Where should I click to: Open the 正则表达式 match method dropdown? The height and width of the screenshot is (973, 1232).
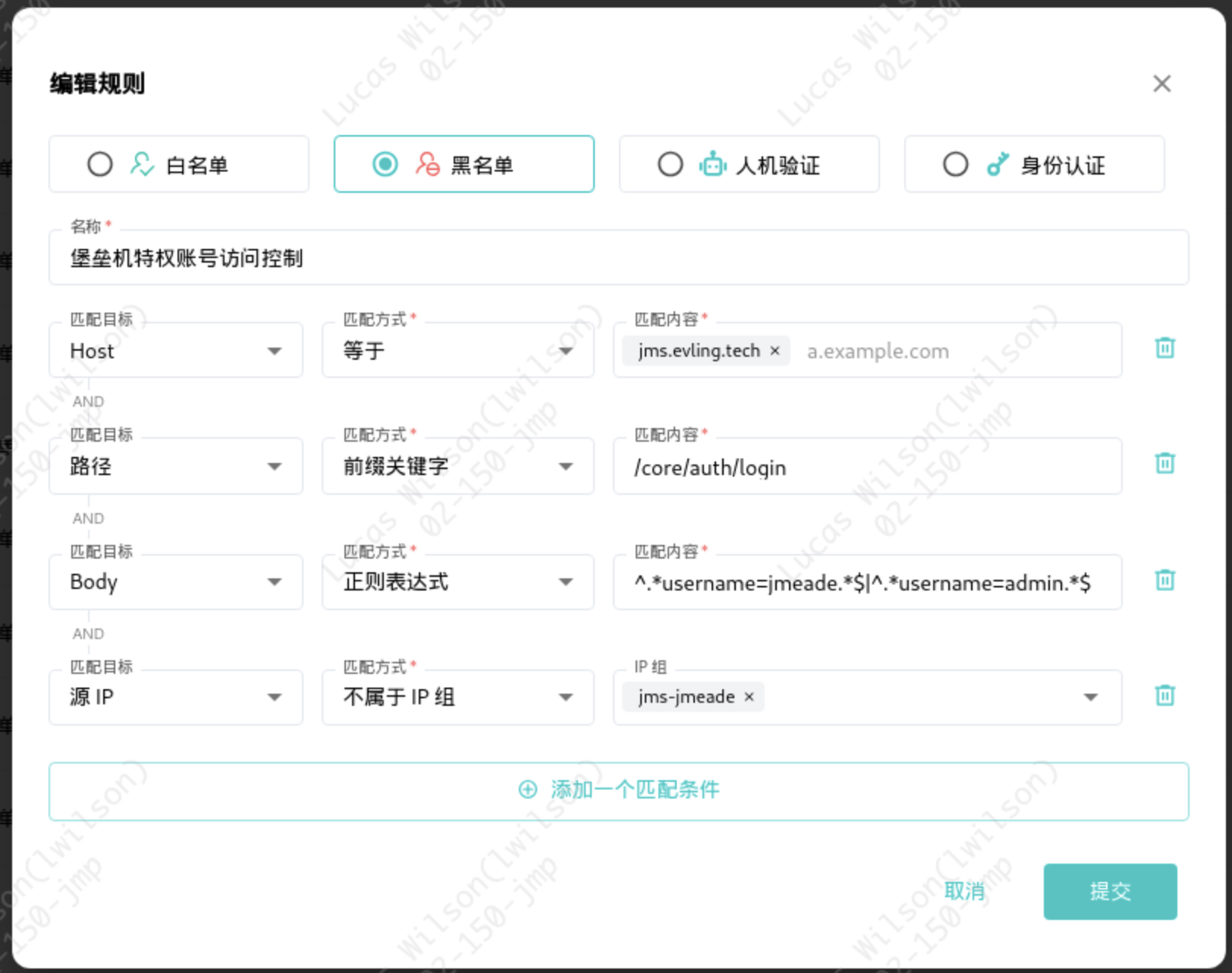point(458,582)
